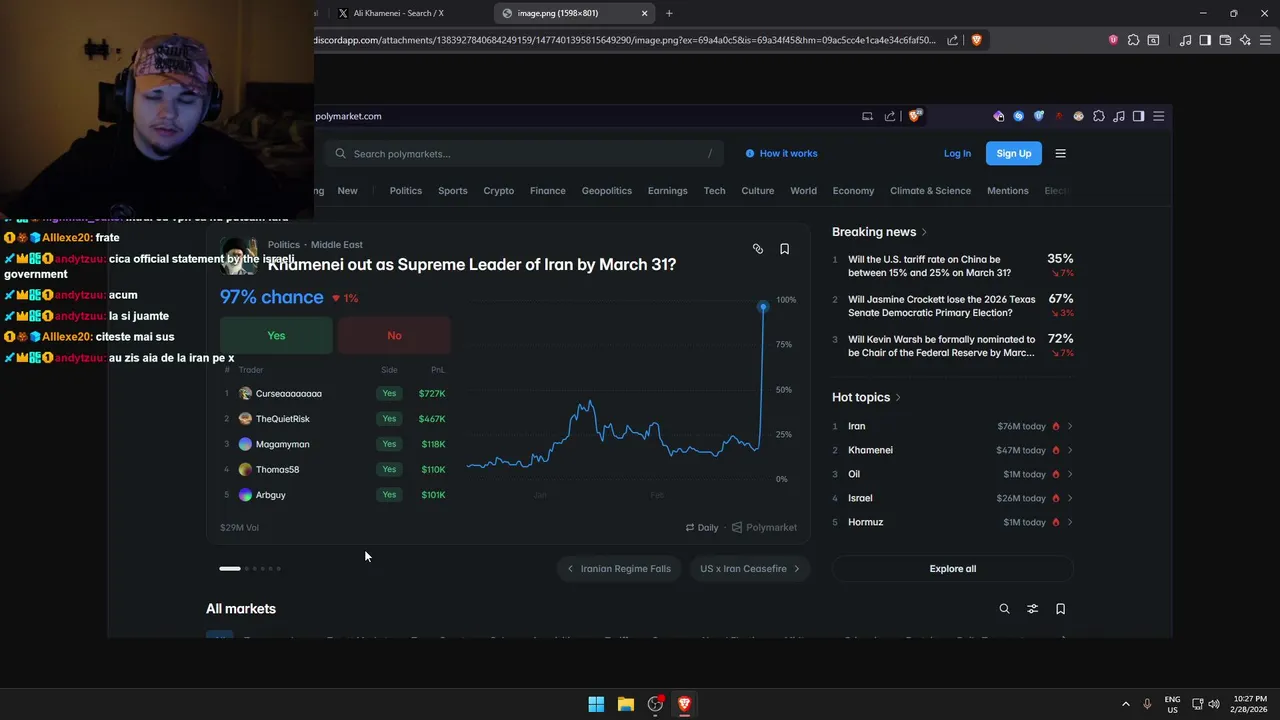Click the first active carousel indicator dot
The height and width of the screenshot is (720, 1280).
click(x=230, y=569)
